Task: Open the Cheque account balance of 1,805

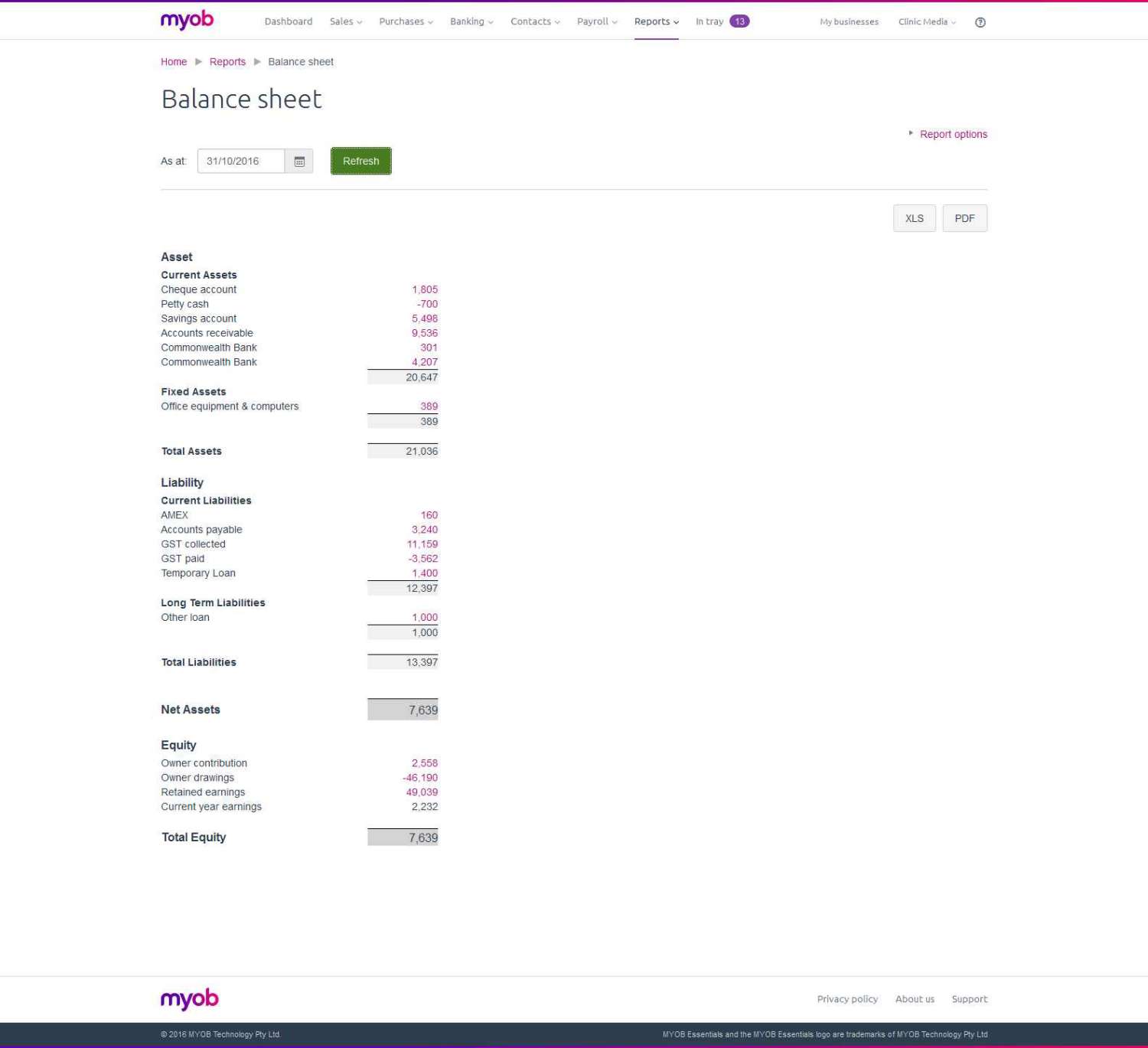Action: pos(425,289)
